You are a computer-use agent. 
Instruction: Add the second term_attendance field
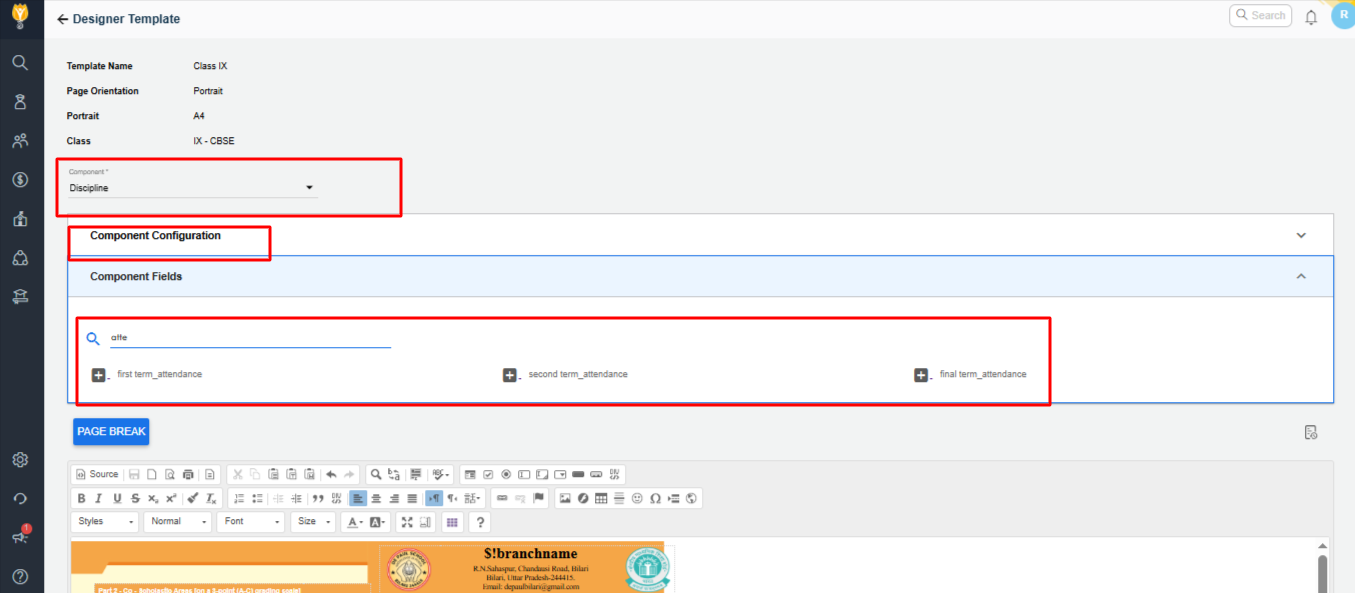pyautogui.click(x=510, y=375)
